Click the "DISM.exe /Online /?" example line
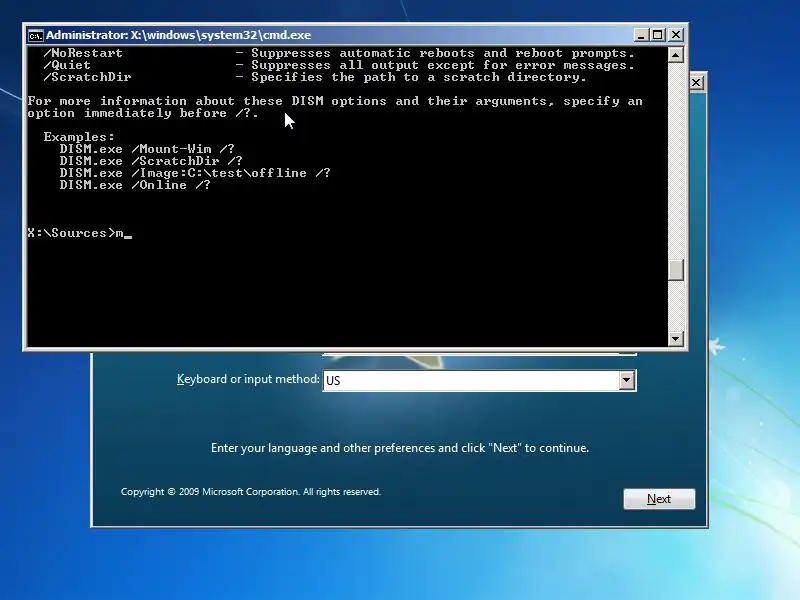 pyautogui.click(x=135, y=185)
